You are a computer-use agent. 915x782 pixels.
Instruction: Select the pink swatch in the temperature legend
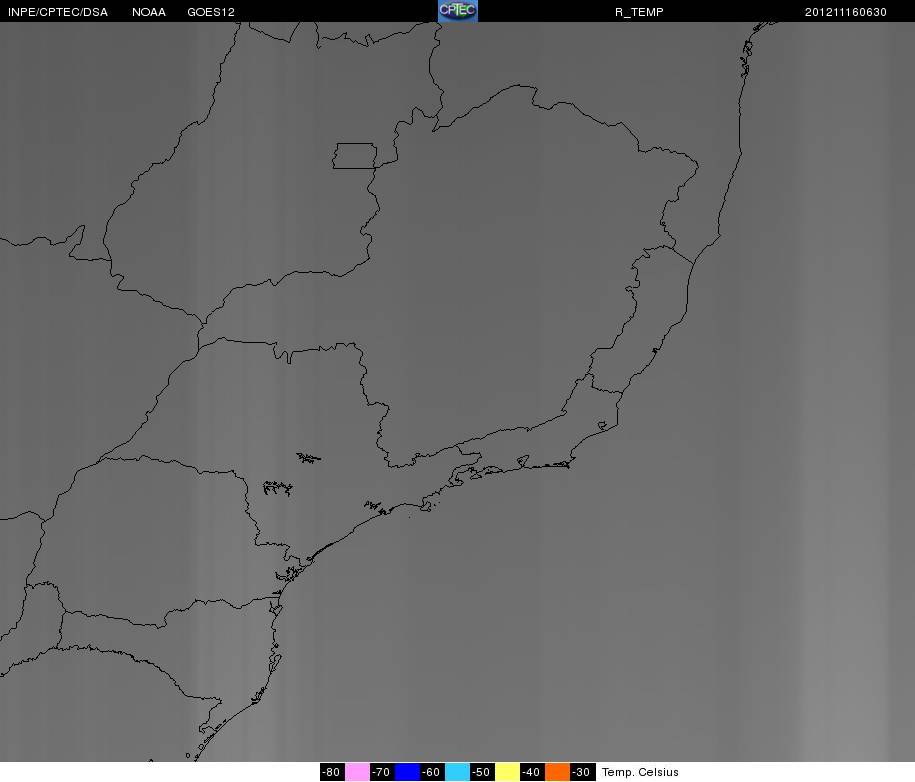pyautogui.click(x=357, y=772)
